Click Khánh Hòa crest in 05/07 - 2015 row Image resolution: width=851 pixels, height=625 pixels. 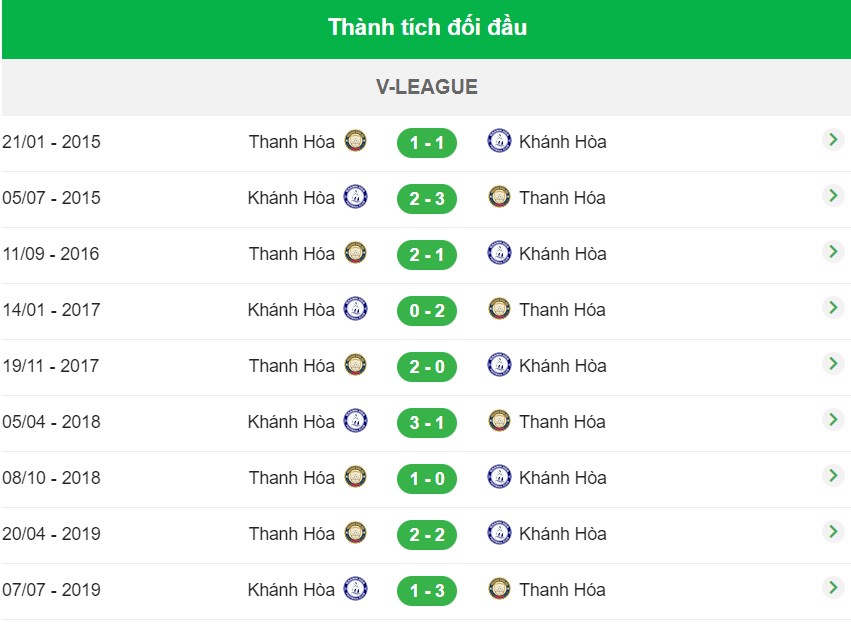pos(355,197)
